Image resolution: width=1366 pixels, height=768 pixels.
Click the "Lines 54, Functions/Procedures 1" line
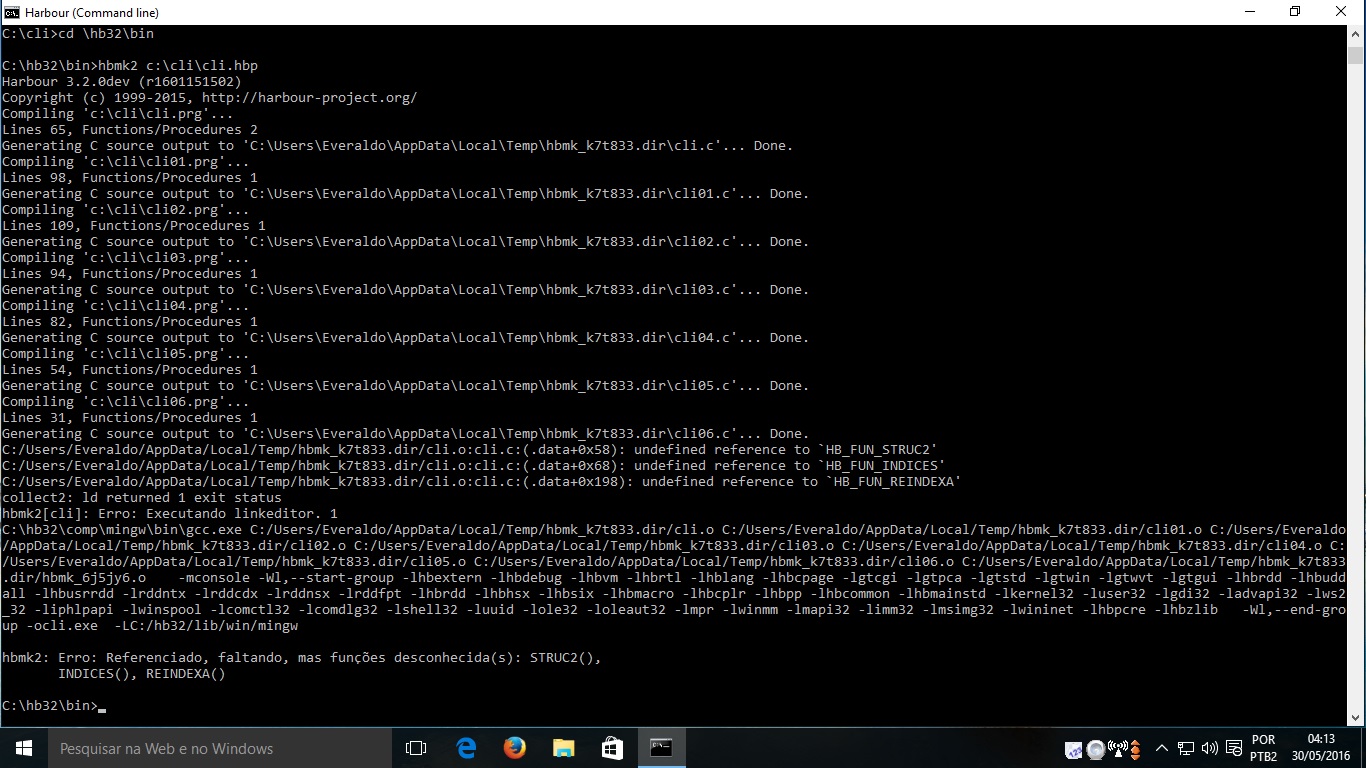coord(130,370)
